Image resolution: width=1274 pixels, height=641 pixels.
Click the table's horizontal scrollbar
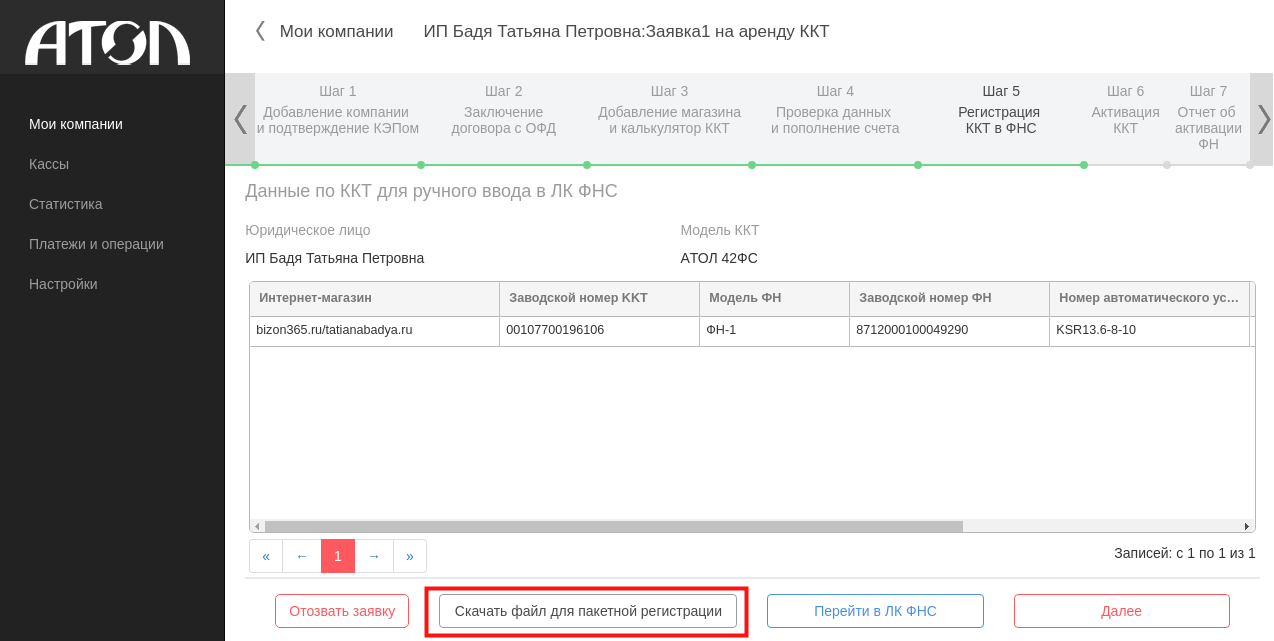(x=613, y=526)
